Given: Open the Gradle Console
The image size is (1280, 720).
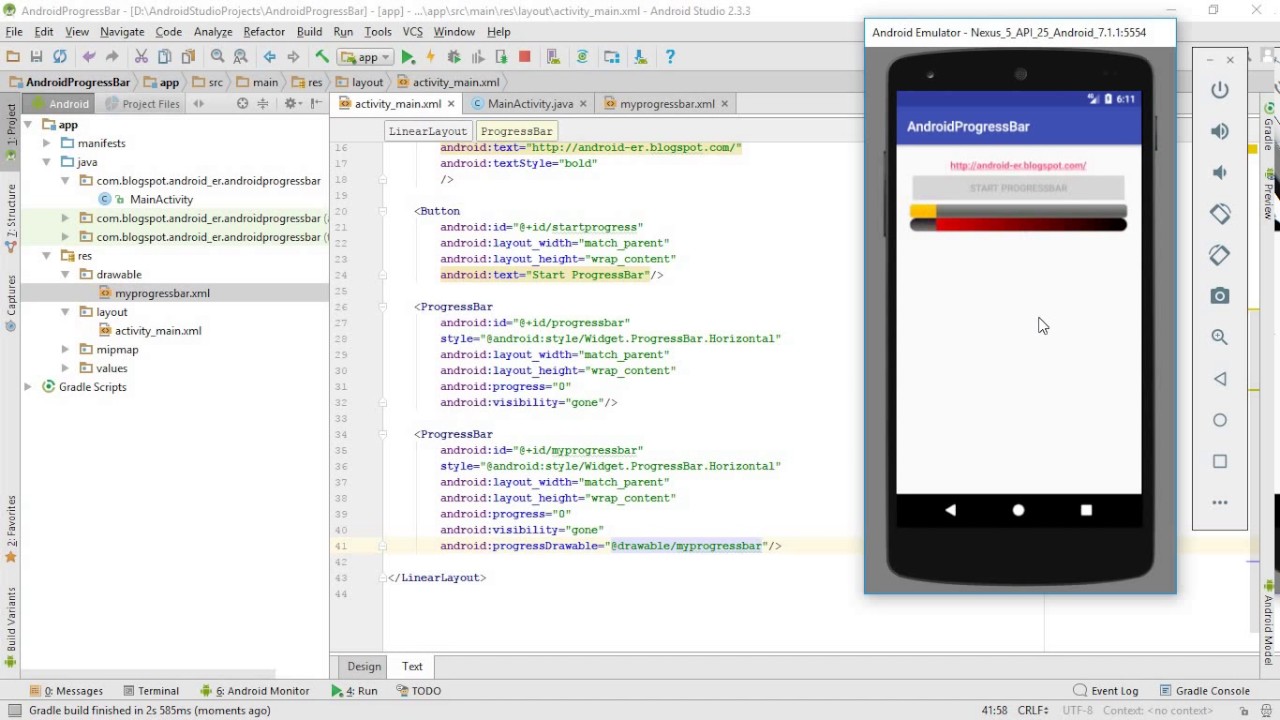Looking at the screenshot, I should click(1203, 690).
